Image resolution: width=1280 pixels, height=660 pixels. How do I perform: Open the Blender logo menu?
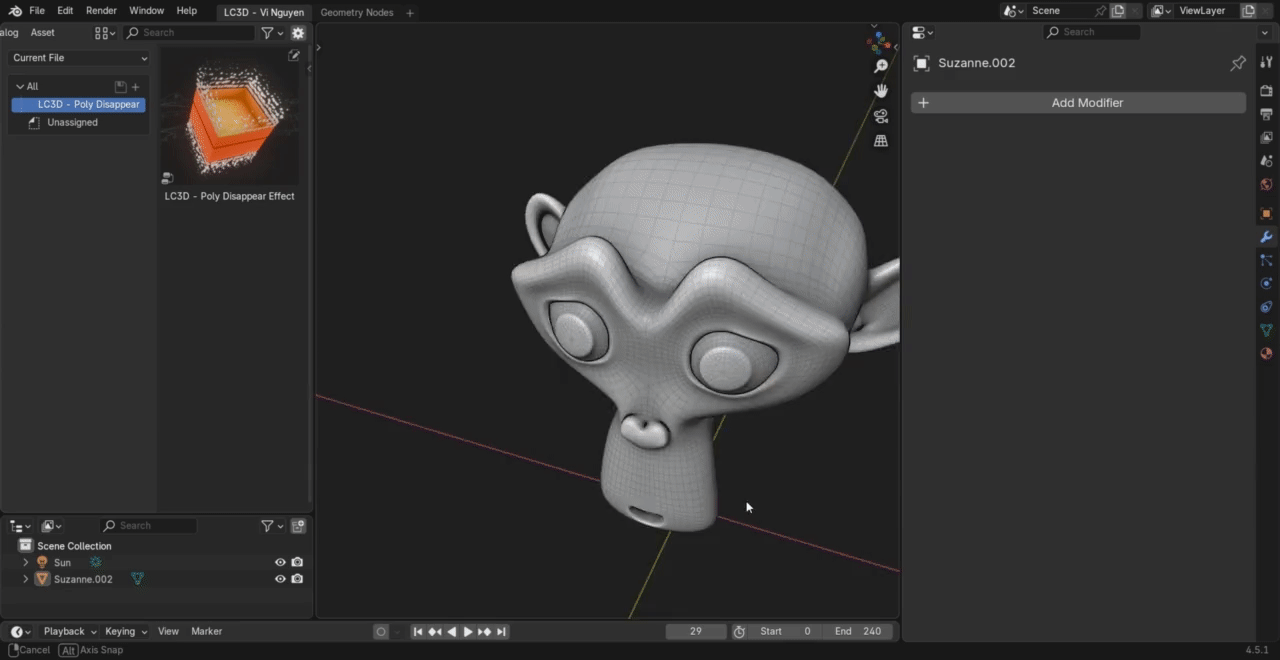point(14,11)
